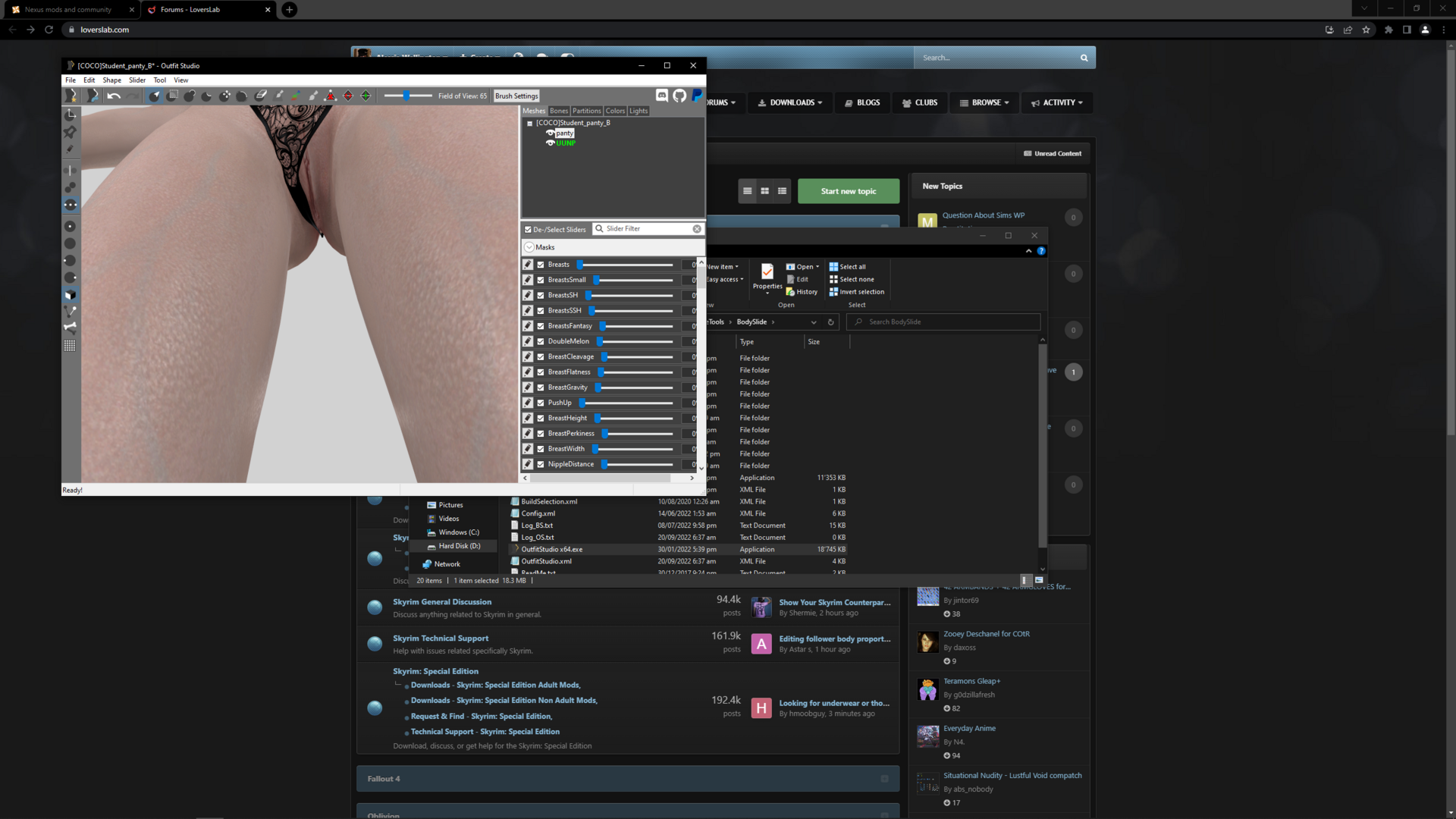Screen dimensions: 1456x819
Task: Switch to the Bones tab
Action: [559, 111]
